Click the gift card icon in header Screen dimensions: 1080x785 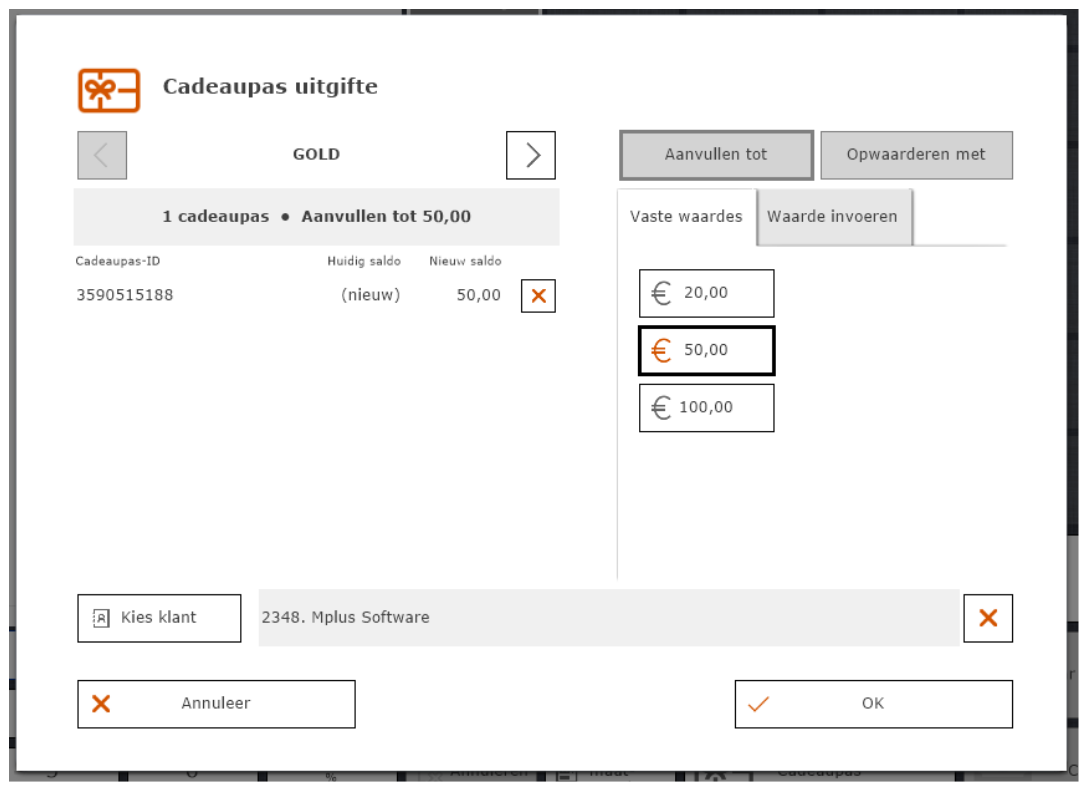click(109, 90)
